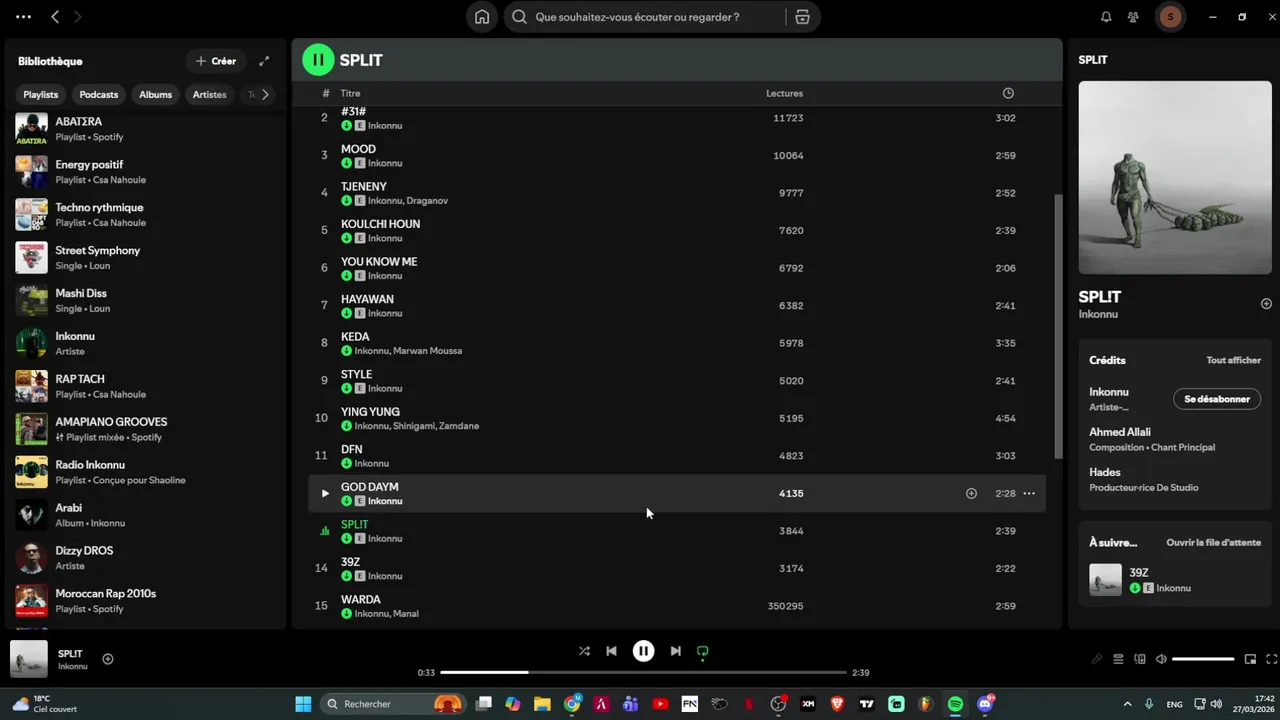Open Draganov artist link on TJENENY
The width and height of the screenshot is (1280, 720).
427,201
